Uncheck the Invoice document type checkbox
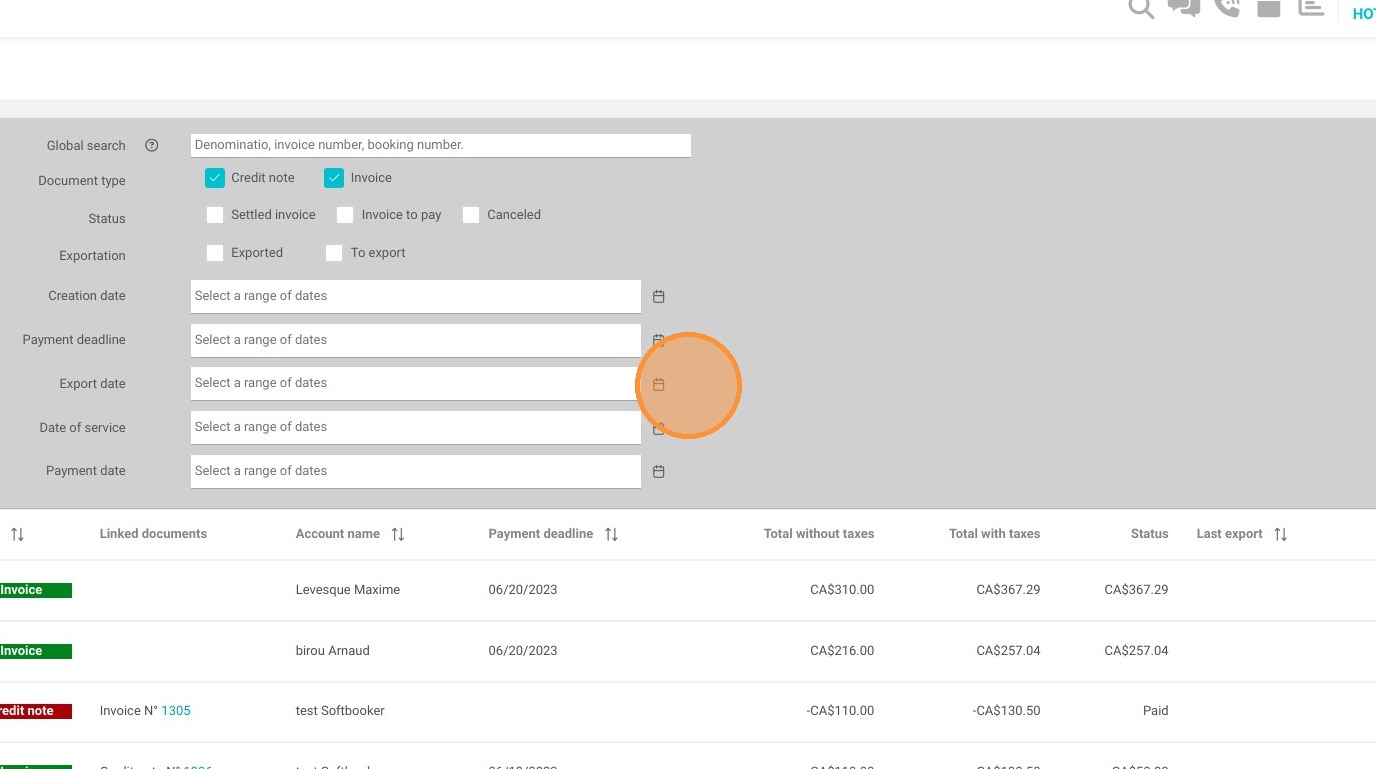Viewport: 1376px width, 769px height. [334, 178]
